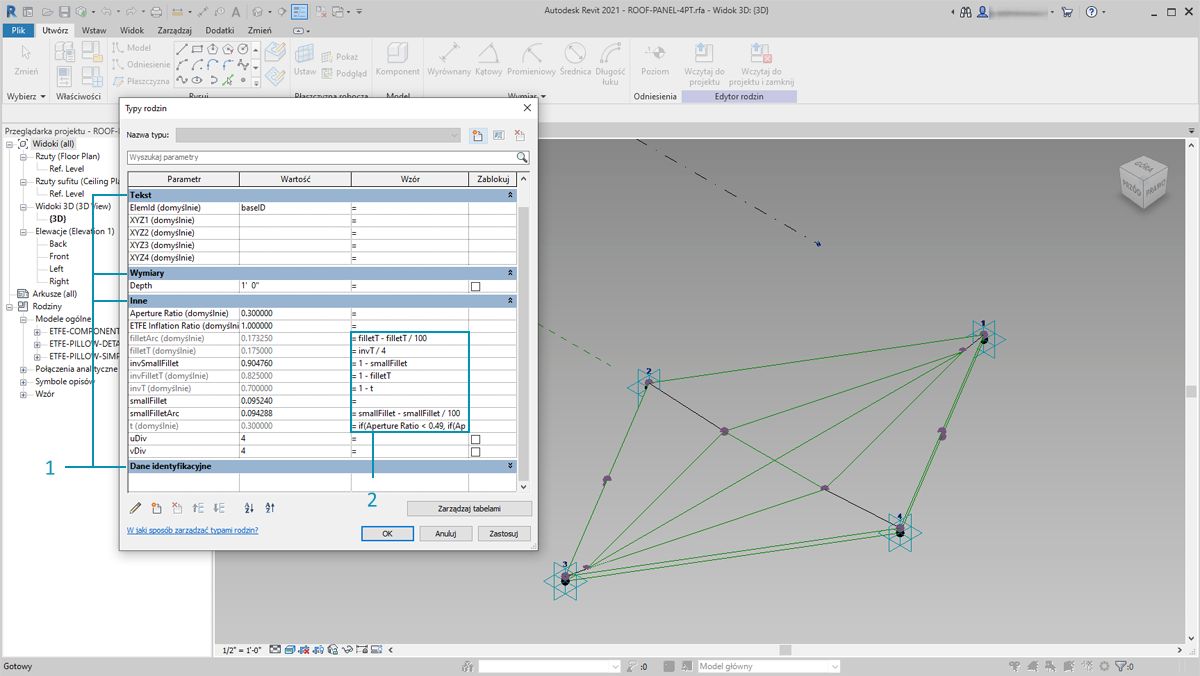The height and width of the screenshot is (676, 1200).
Task: Click the Save icon in quick access toolbar
Action: click(x=64, y=12)
